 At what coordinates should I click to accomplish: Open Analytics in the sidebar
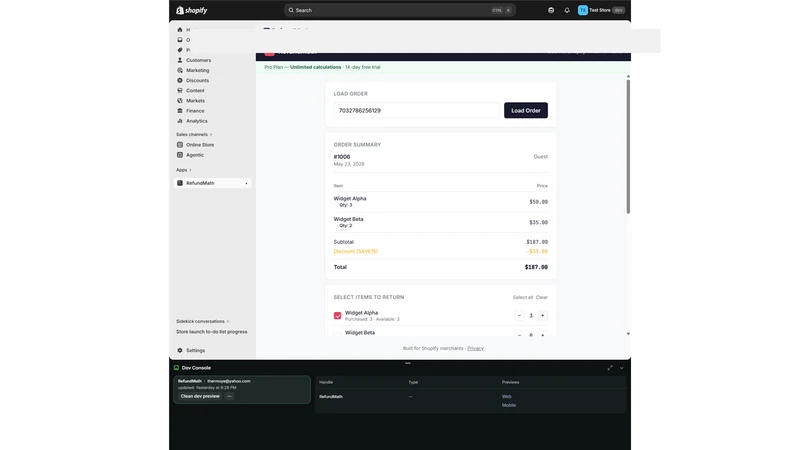click(197, 121)
